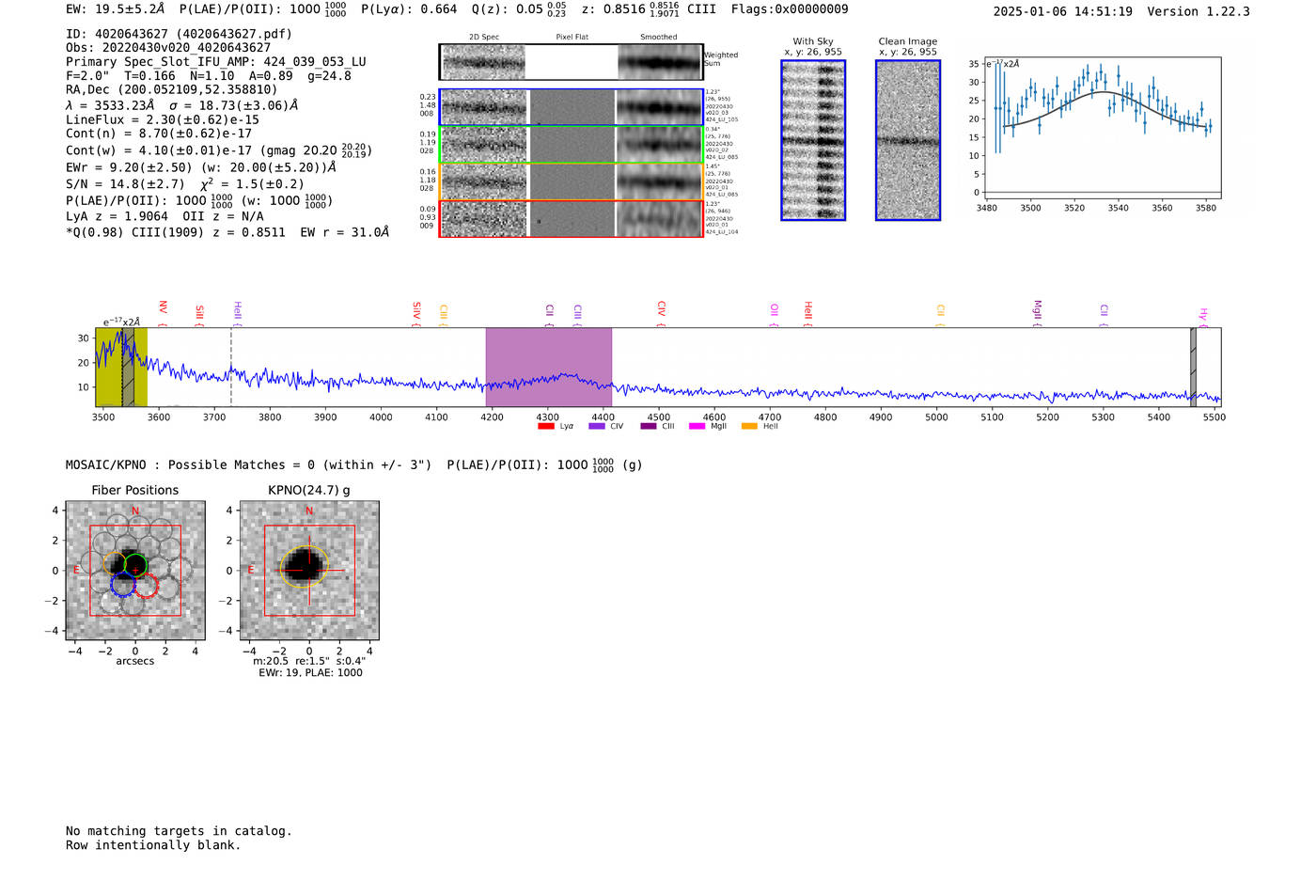Select the green-bordered 2D spectrum row

pos(572,144)
